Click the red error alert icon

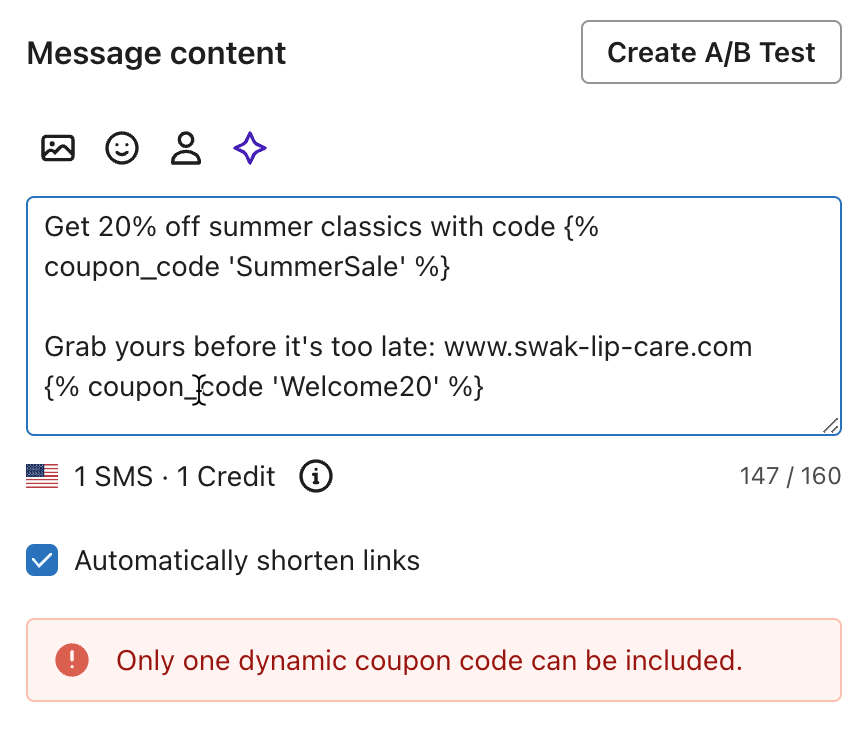pos(72,660)
